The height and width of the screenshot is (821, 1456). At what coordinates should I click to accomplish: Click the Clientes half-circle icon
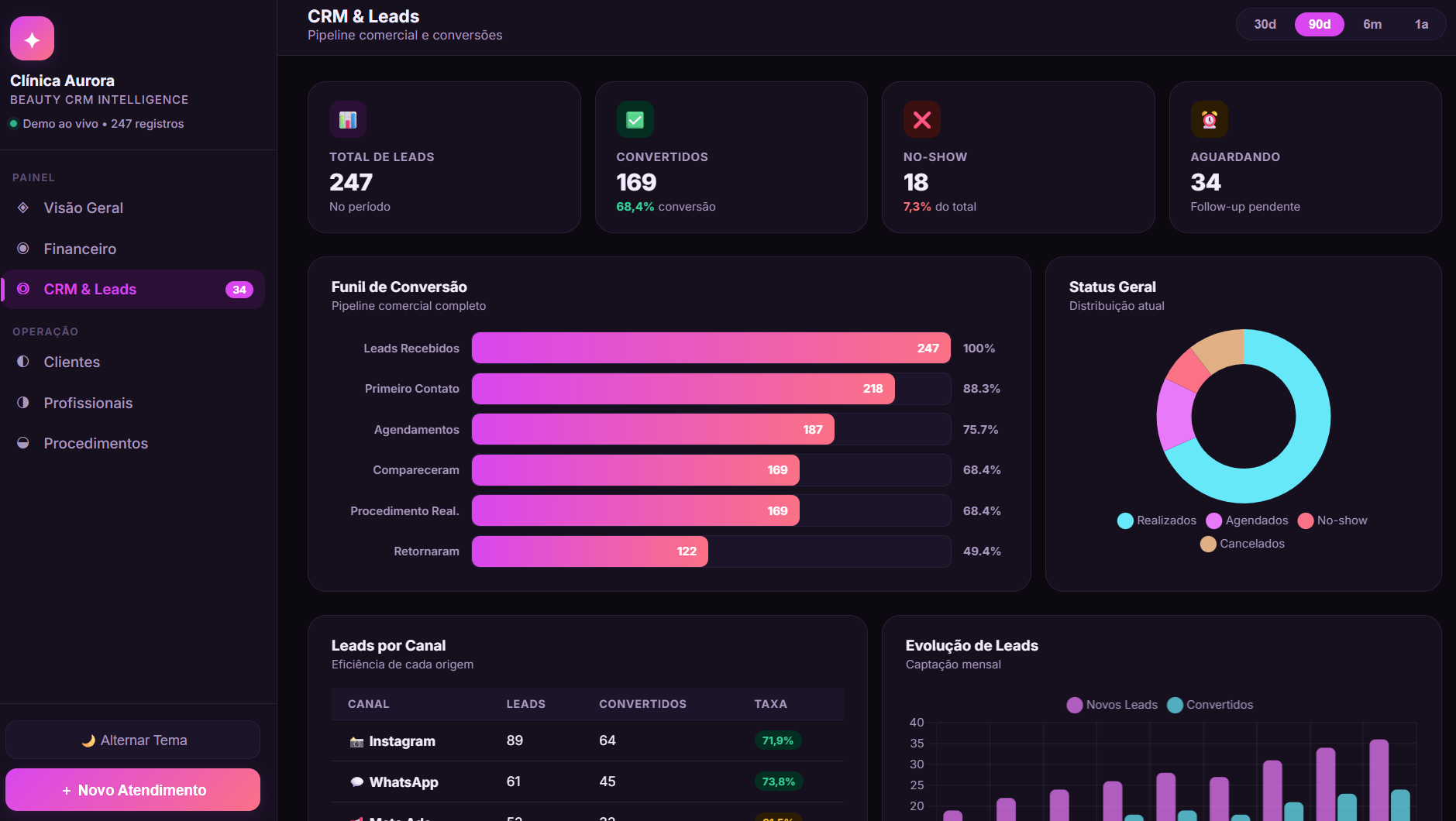23,362
